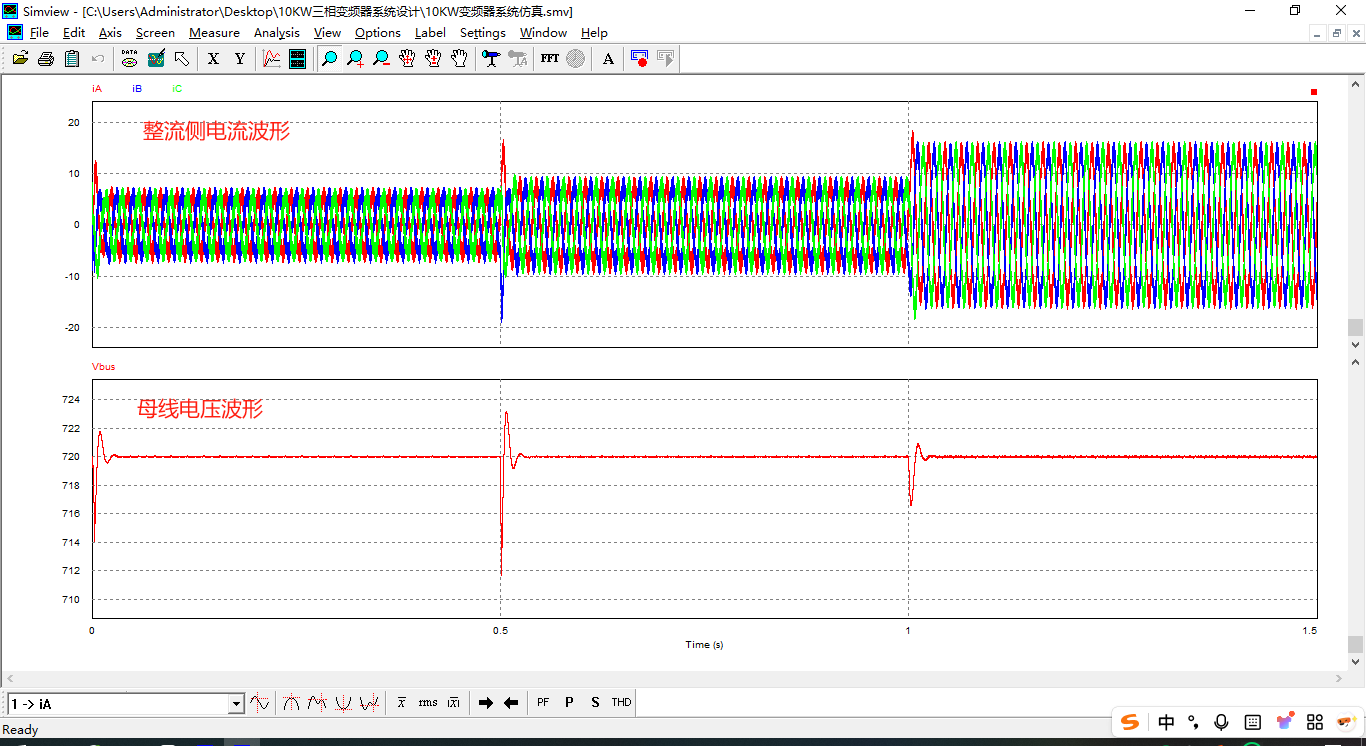Screen dimensions: 1366x746
Task: Click the X axis settings button
Action: tap(213, 59)
